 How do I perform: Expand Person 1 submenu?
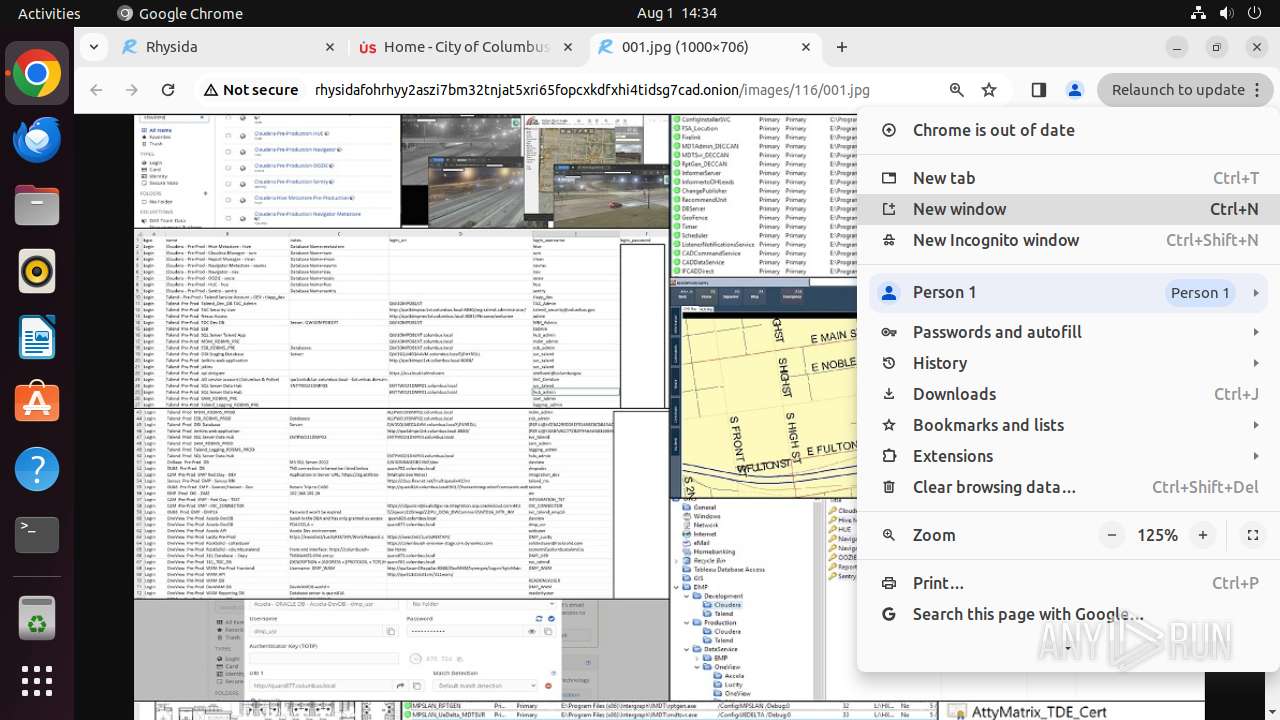tap(1255, 293)
